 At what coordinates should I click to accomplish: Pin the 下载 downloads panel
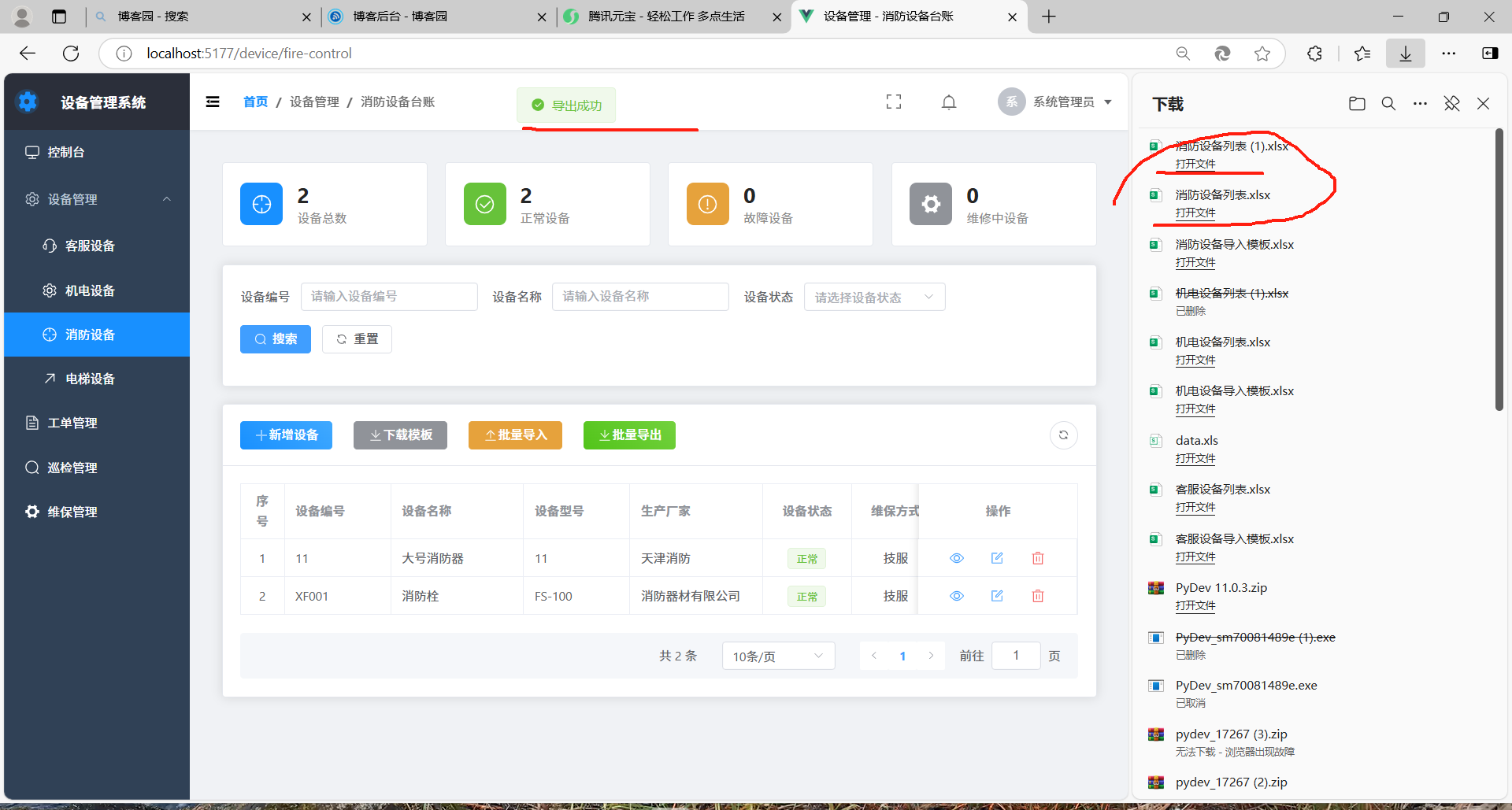[1451, 104]
